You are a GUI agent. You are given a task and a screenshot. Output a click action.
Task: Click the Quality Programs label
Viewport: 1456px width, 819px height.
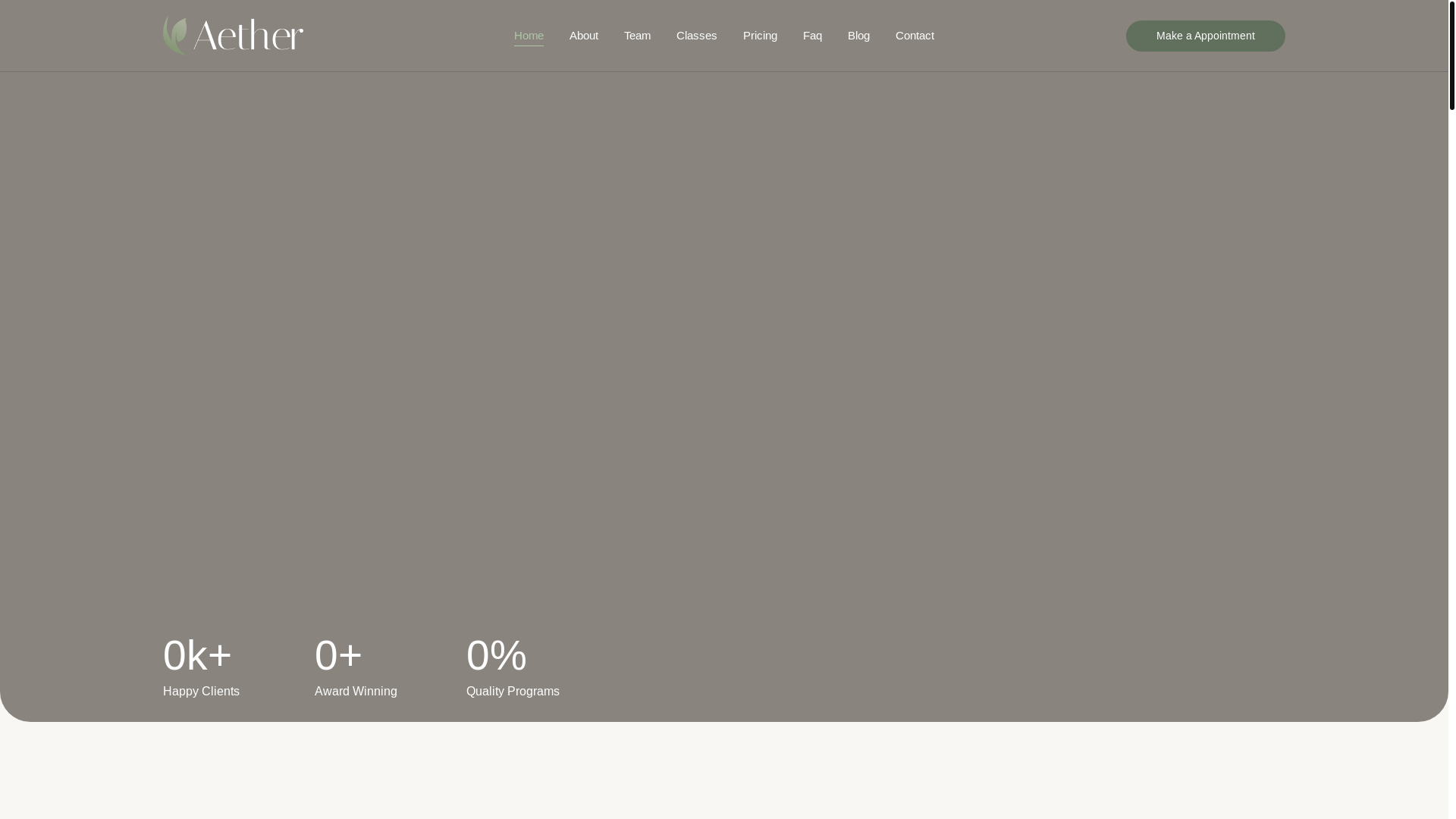[x=513, y=691]
